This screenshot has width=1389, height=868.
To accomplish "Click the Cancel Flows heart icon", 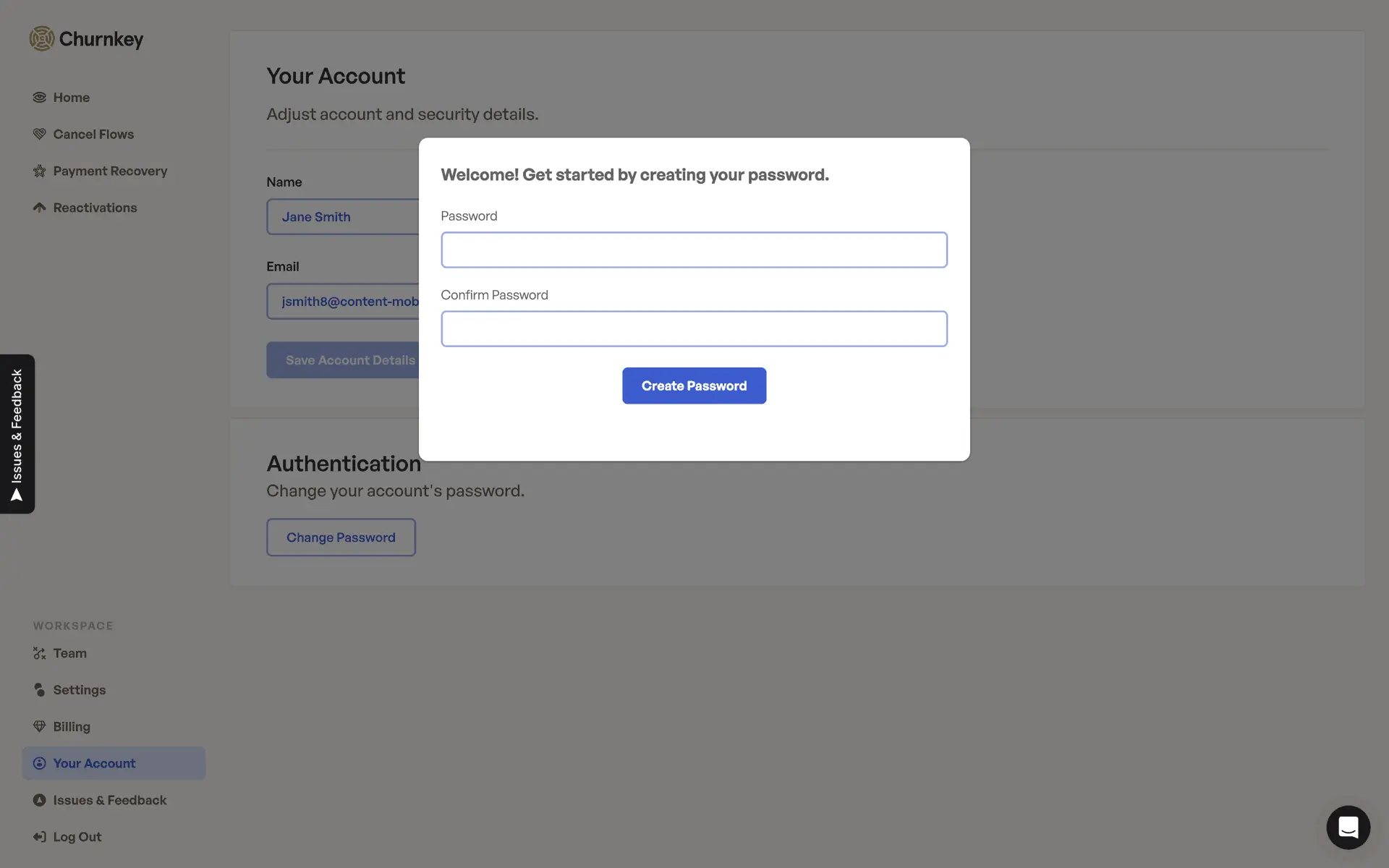I will pos(39,135).
